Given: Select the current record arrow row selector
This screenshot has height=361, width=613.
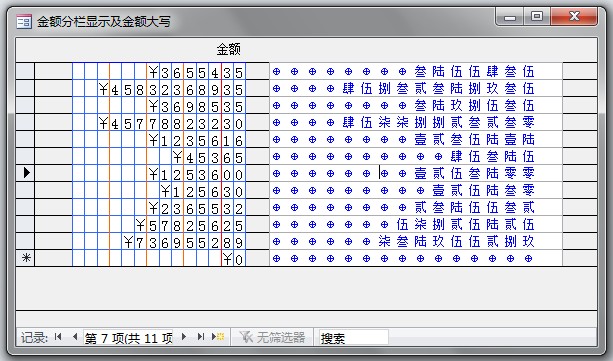Looking at the screenshot, I should (26, 173).
